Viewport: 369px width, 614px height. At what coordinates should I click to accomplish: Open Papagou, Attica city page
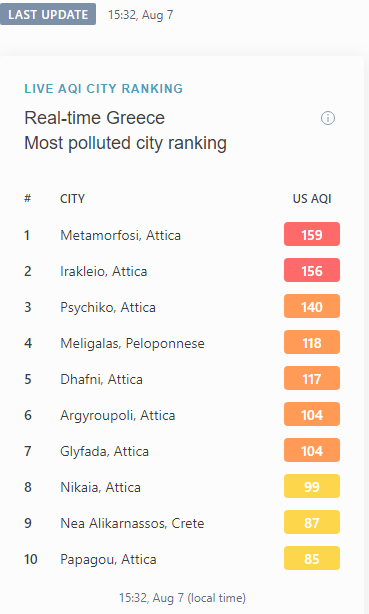click(108, 559)
